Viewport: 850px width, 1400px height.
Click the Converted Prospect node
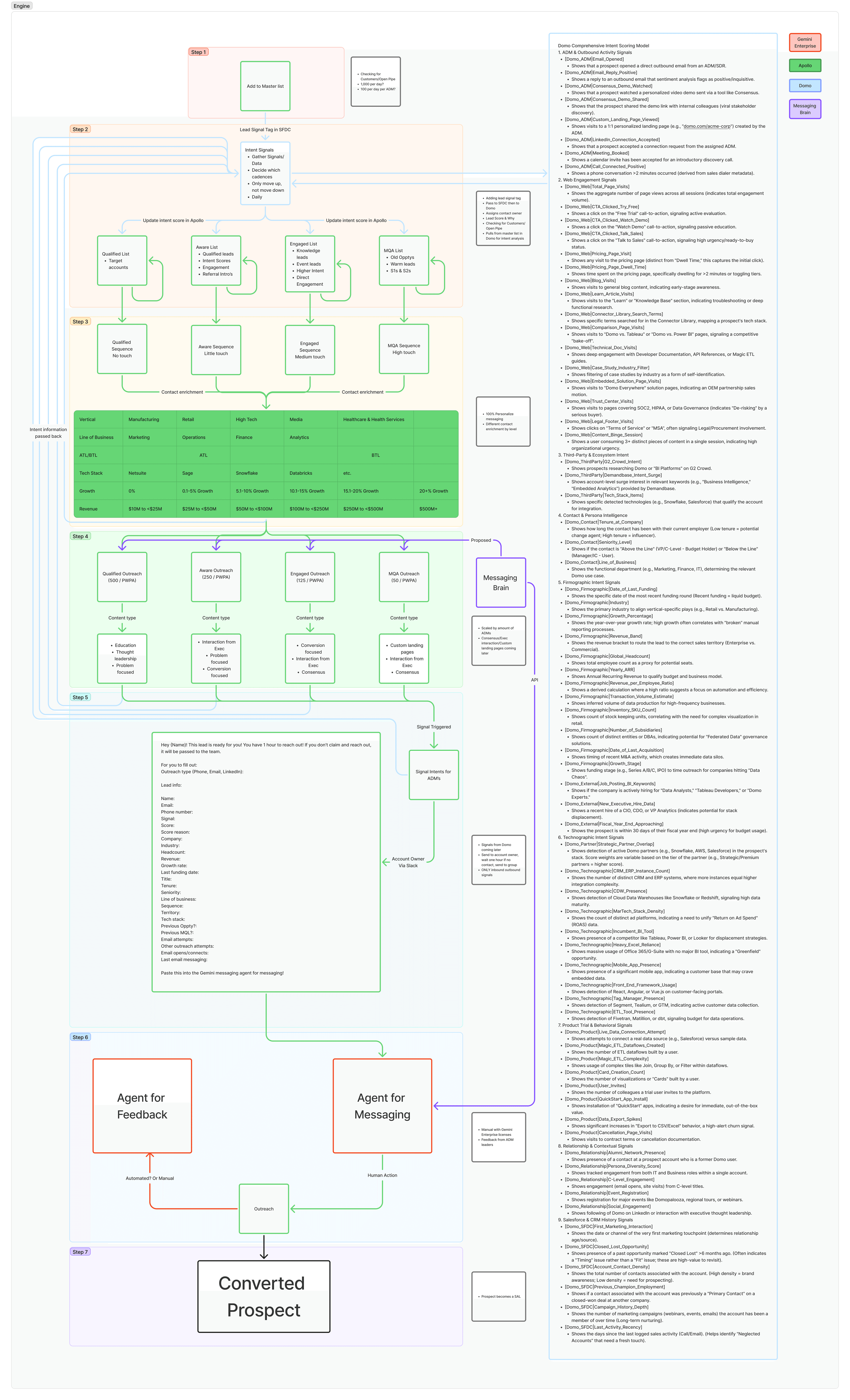[264, 1296]
